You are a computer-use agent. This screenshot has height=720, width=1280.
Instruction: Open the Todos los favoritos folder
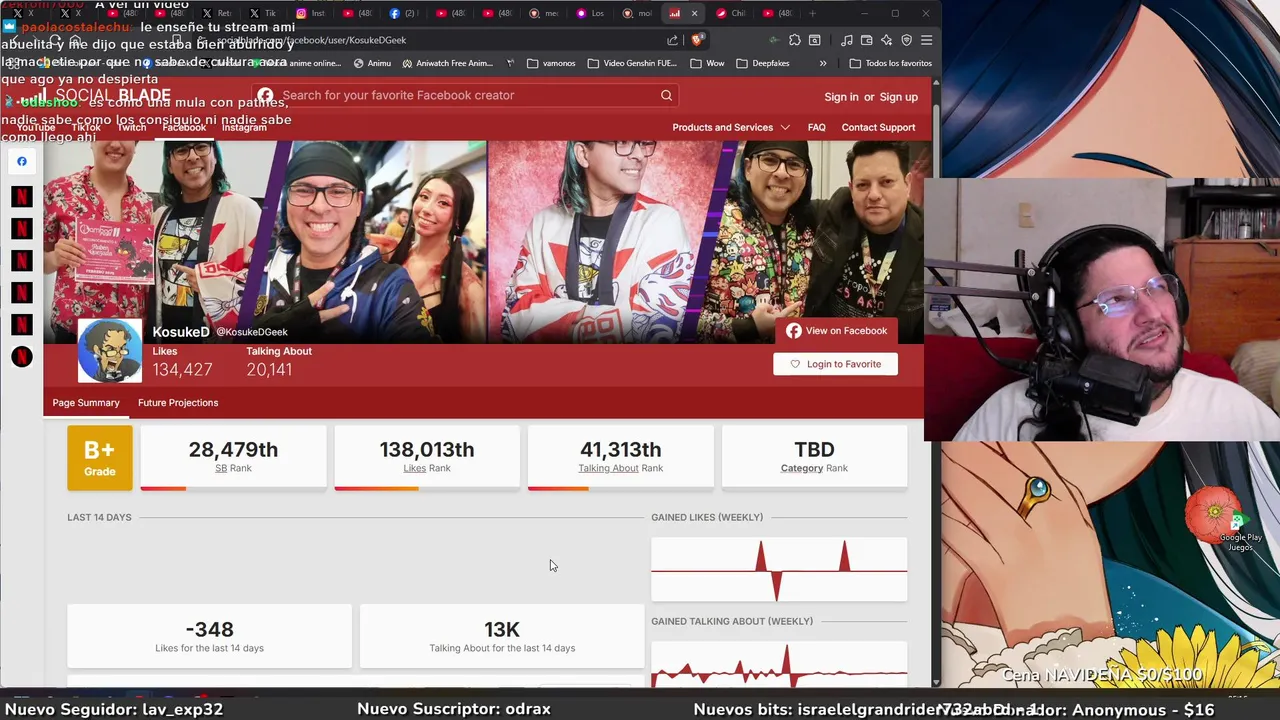891,63
